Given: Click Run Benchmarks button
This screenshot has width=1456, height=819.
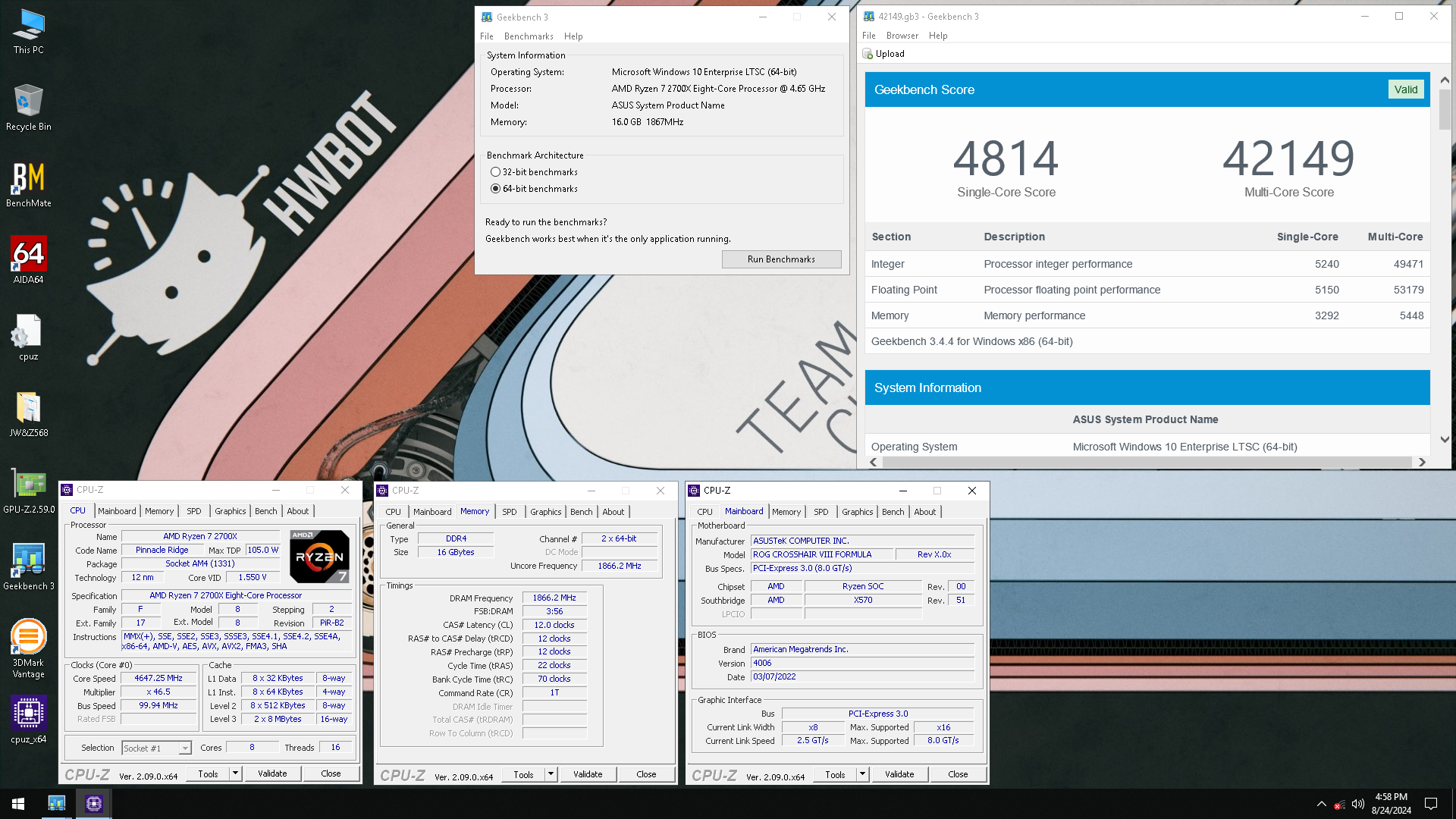Looking at the screenshot, I should 781,259.
